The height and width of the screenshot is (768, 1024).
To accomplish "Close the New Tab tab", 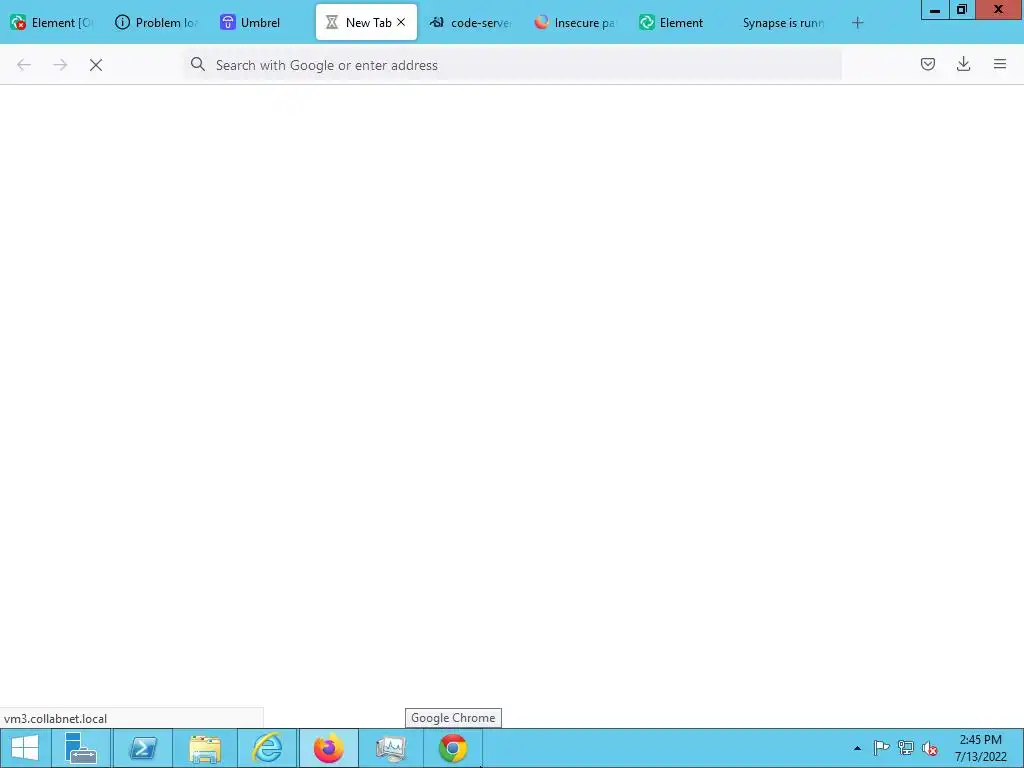I will tap(401, 22).
